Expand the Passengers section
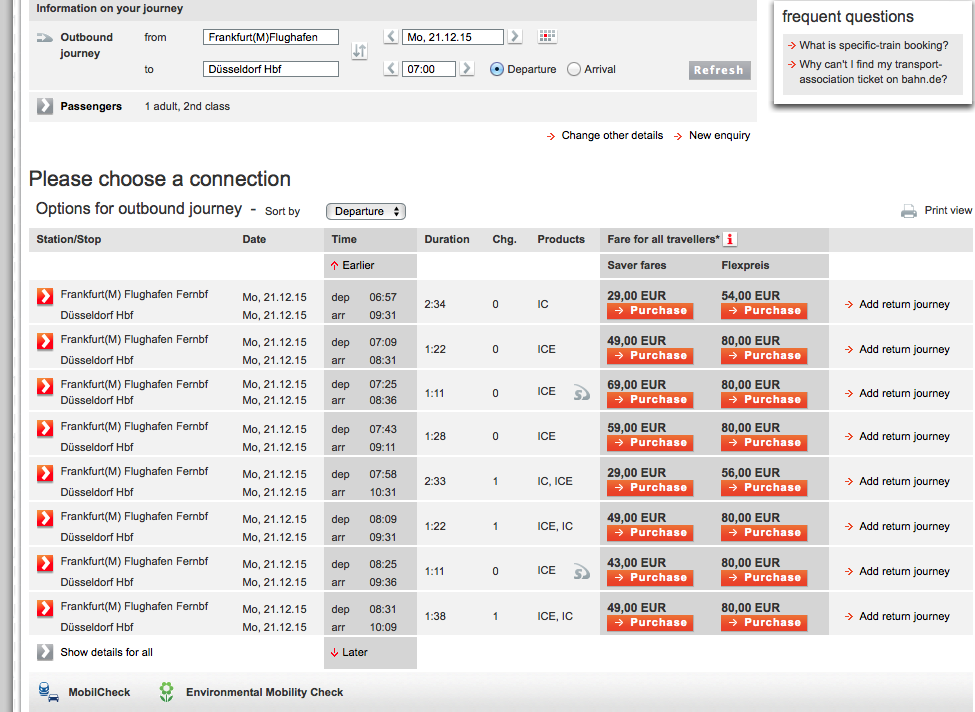 [x=45, y=106]
